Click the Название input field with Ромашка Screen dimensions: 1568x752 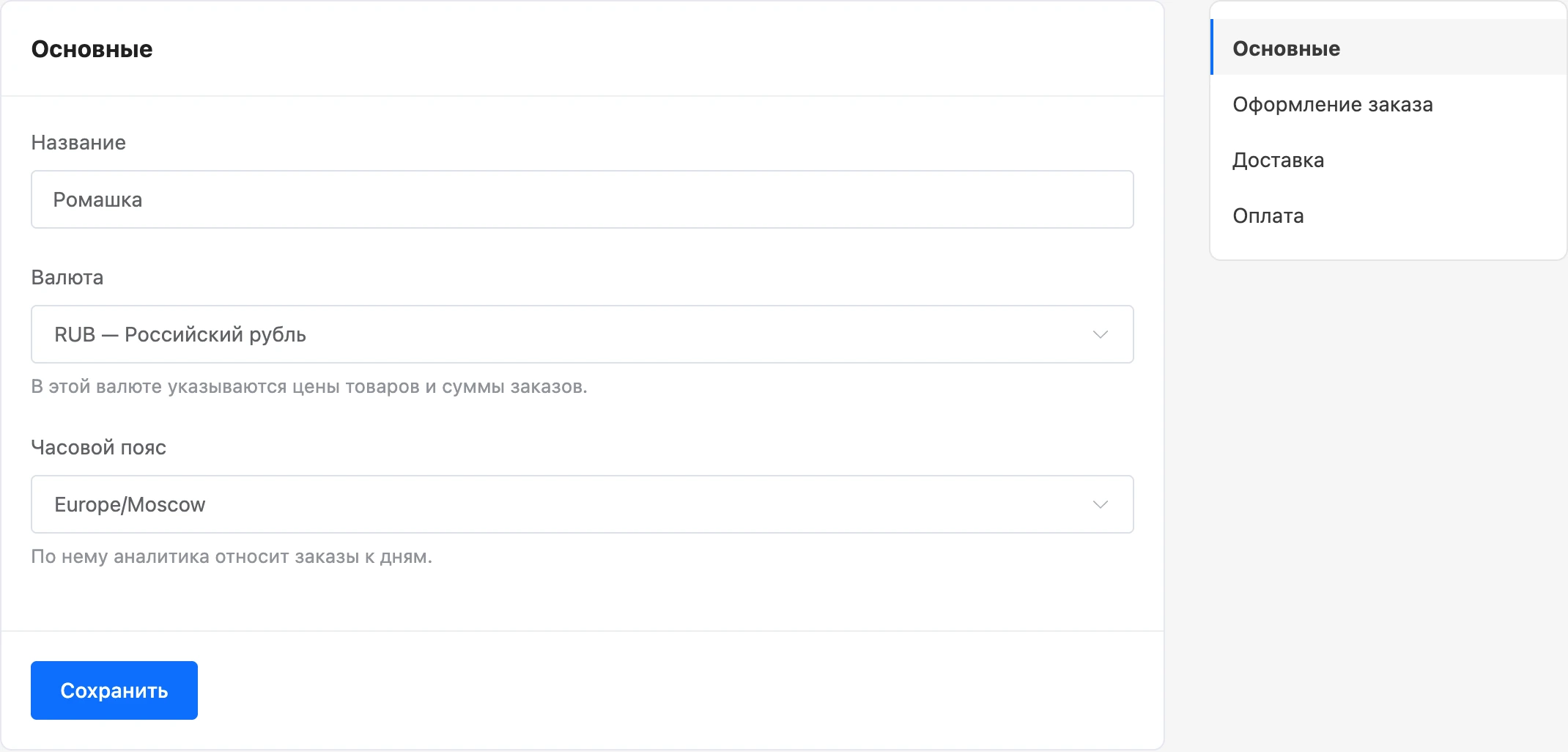tap(582, 199)
